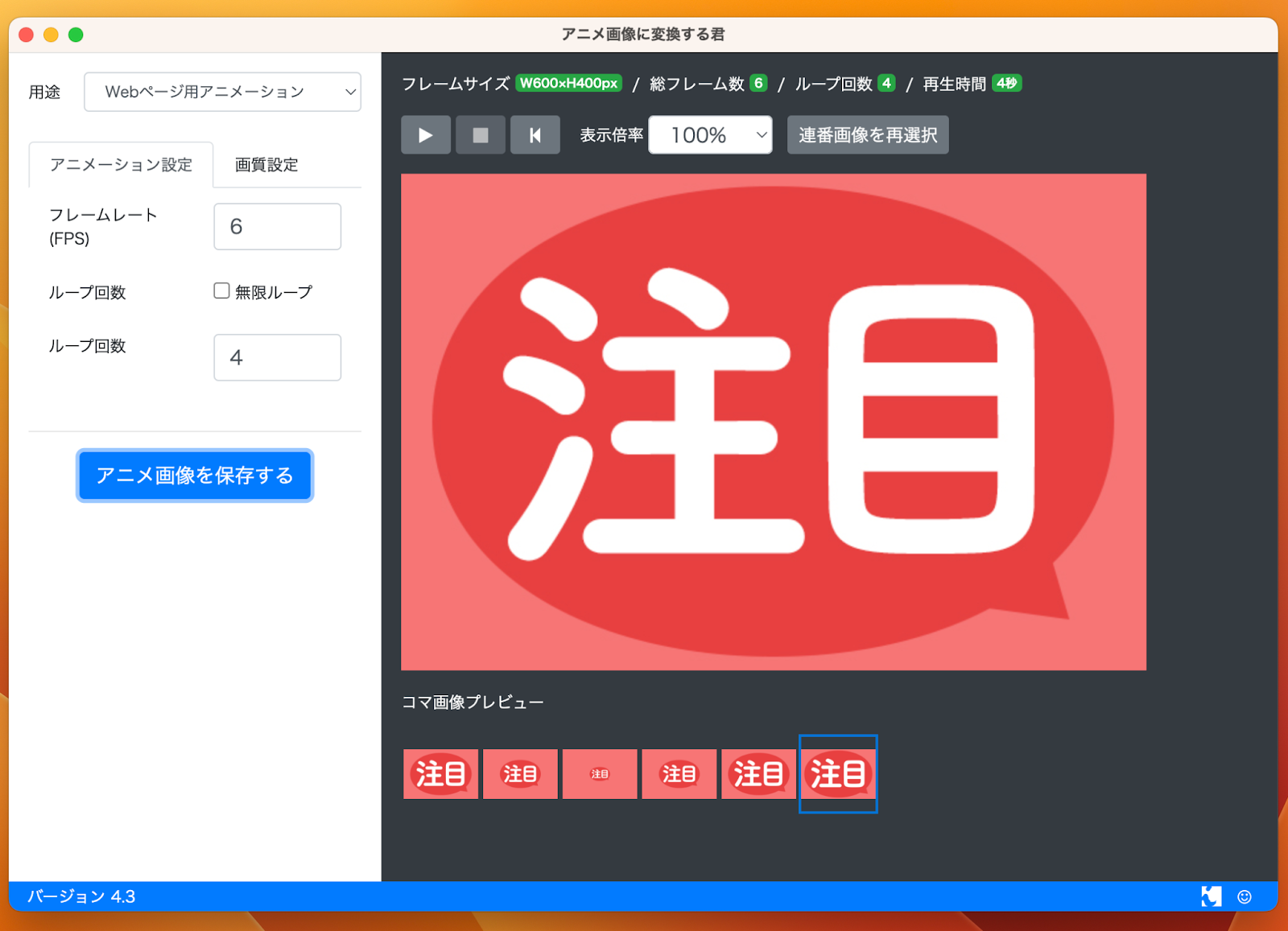1288x931 pixels.
Task: Select the アニメーション設定 tab
Action: pos(121,165)
